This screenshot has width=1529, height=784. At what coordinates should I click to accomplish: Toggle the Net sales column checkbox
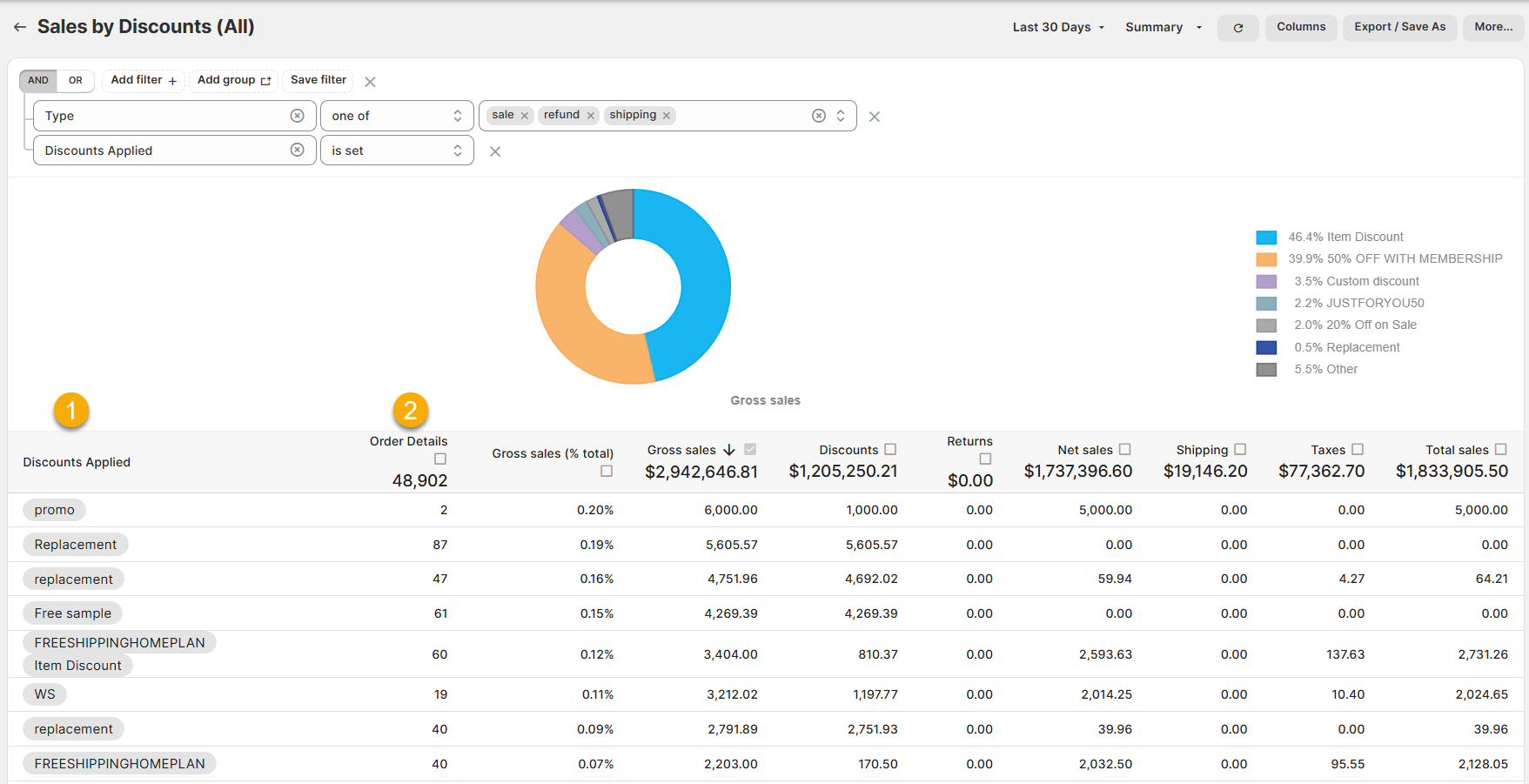pyautogui.click(x=1124, y=450)
